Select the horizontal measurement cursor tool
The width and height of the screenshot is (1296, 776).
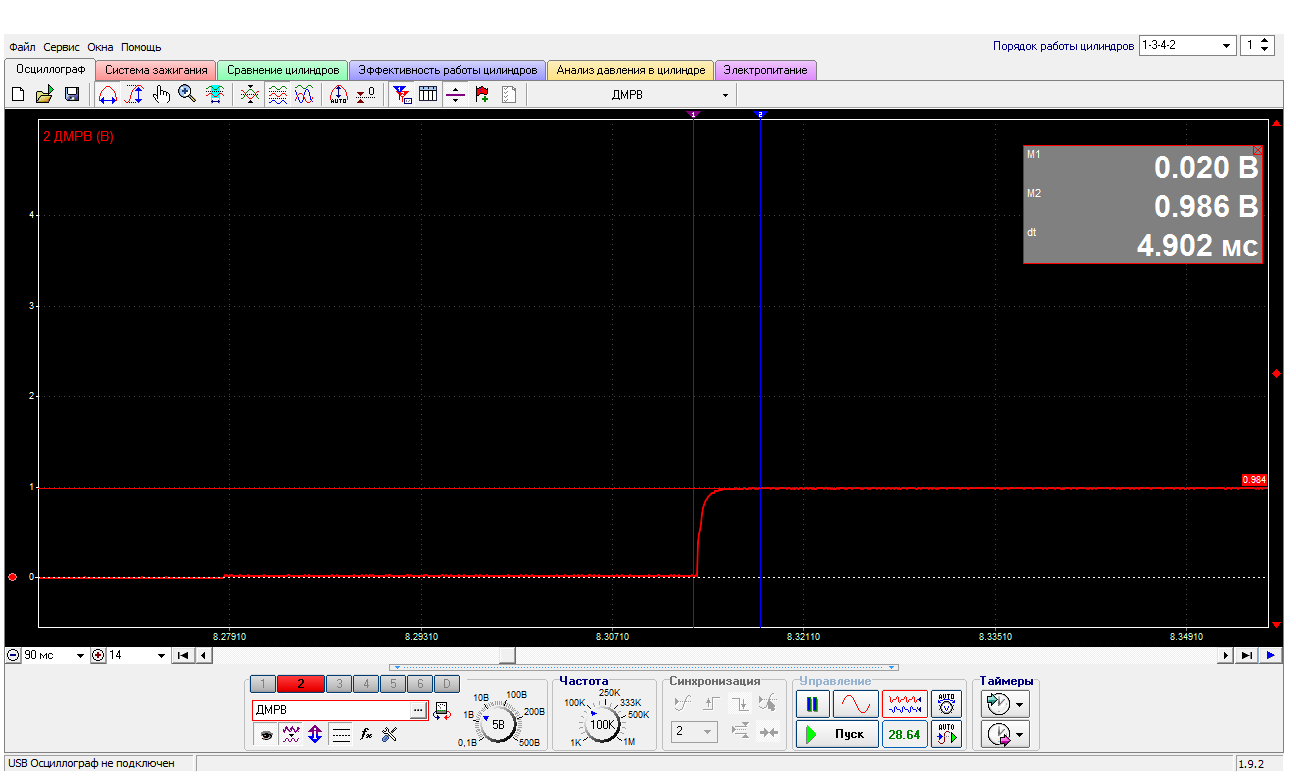(x=108, y=94)
